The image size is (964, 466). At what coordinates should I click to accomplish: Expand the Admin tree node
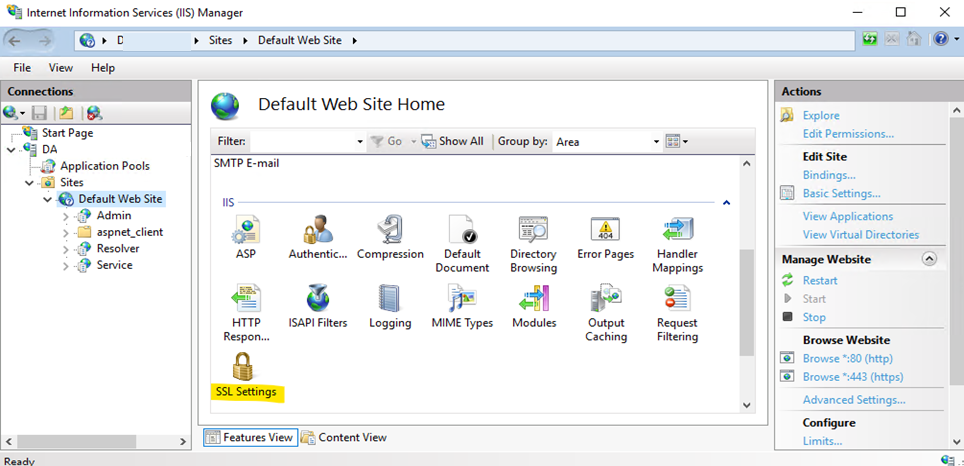[x=66, y=216]
